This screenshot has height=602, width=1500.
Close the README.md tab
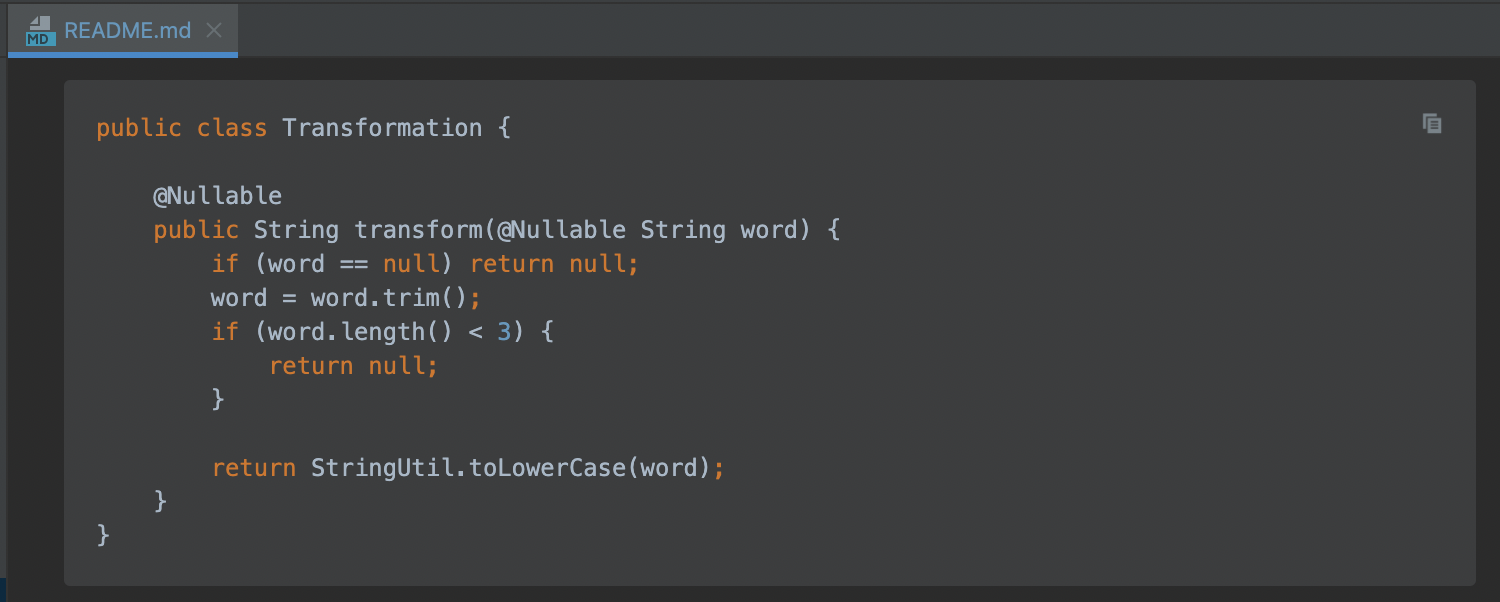pyautogui.click(x=213, y=30)
